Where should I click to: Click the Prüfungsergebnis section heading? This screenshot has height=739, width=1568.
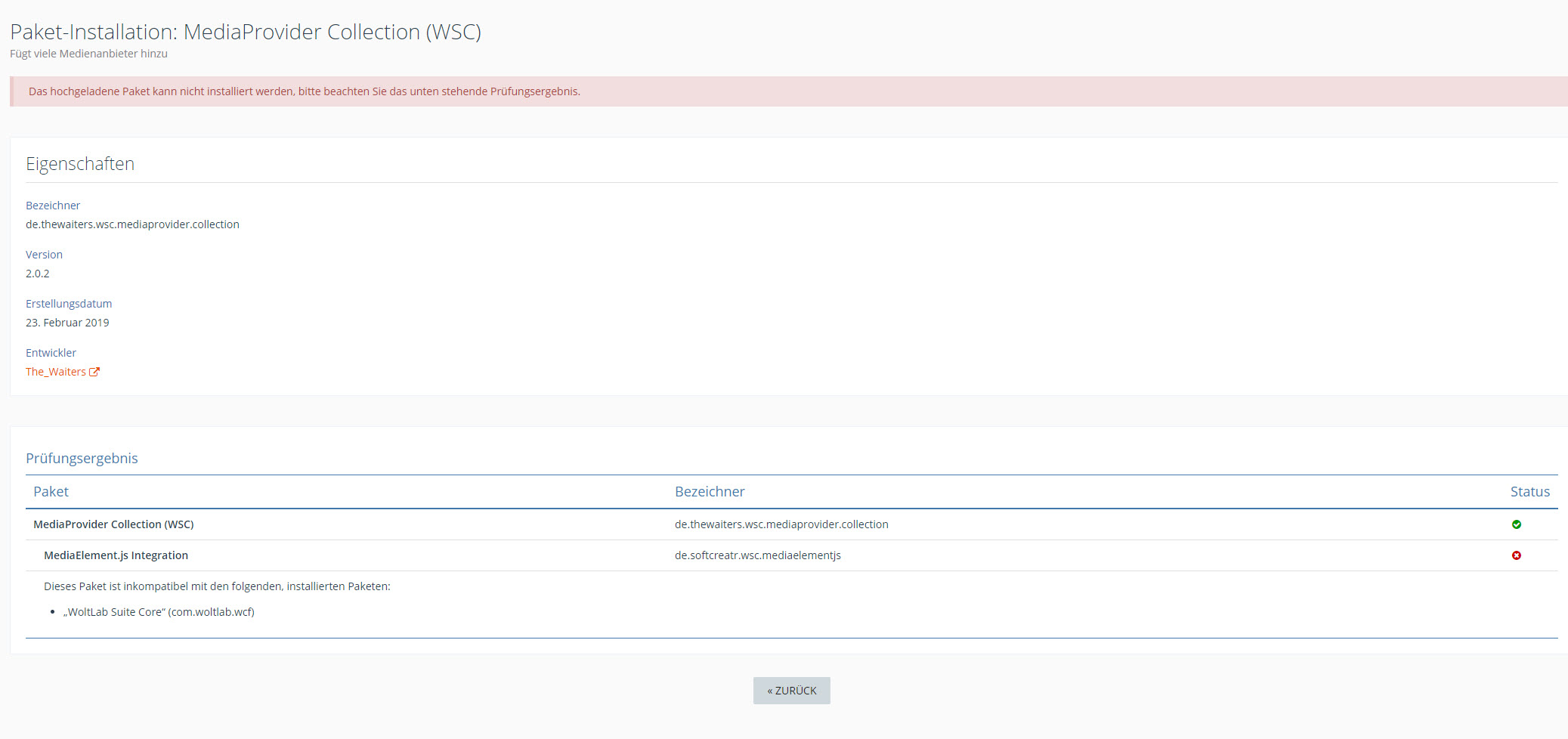(82, 459)
